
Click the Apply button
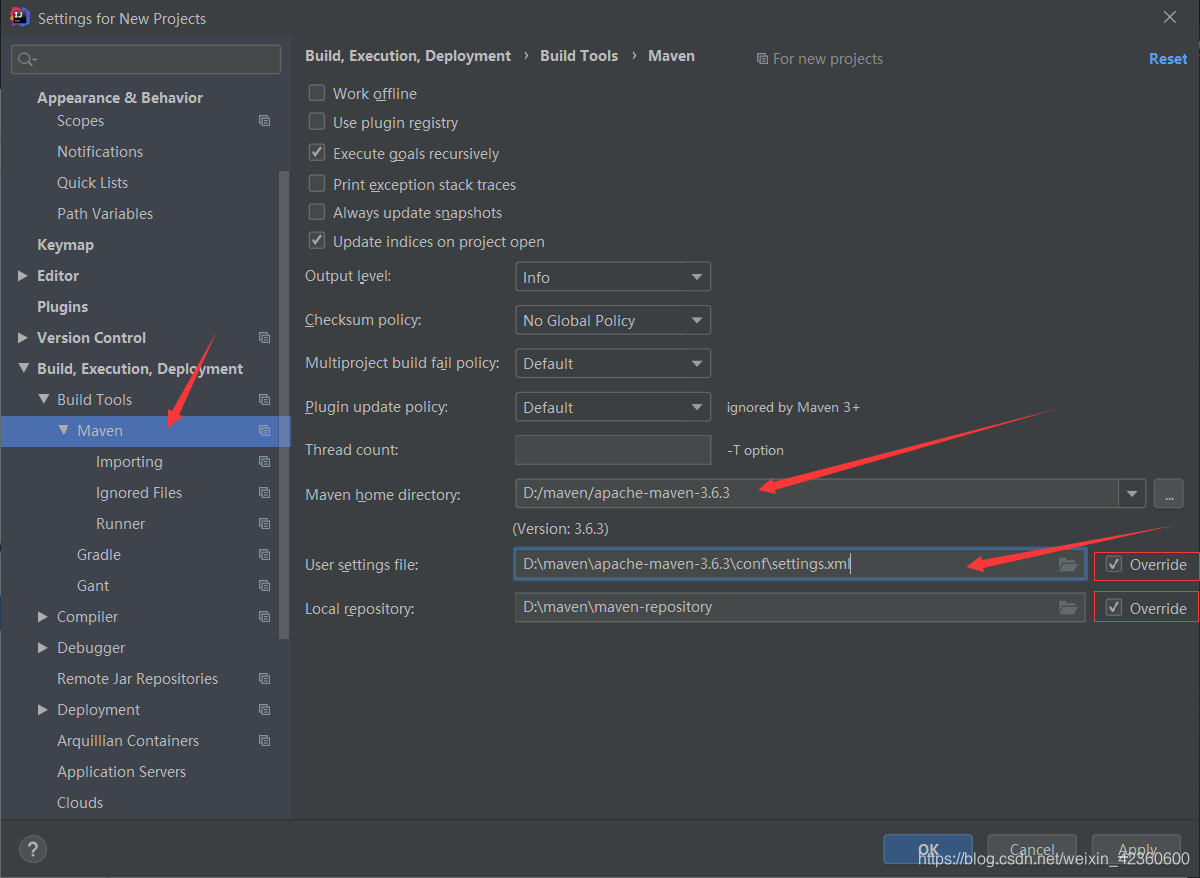pos(1137,850)
